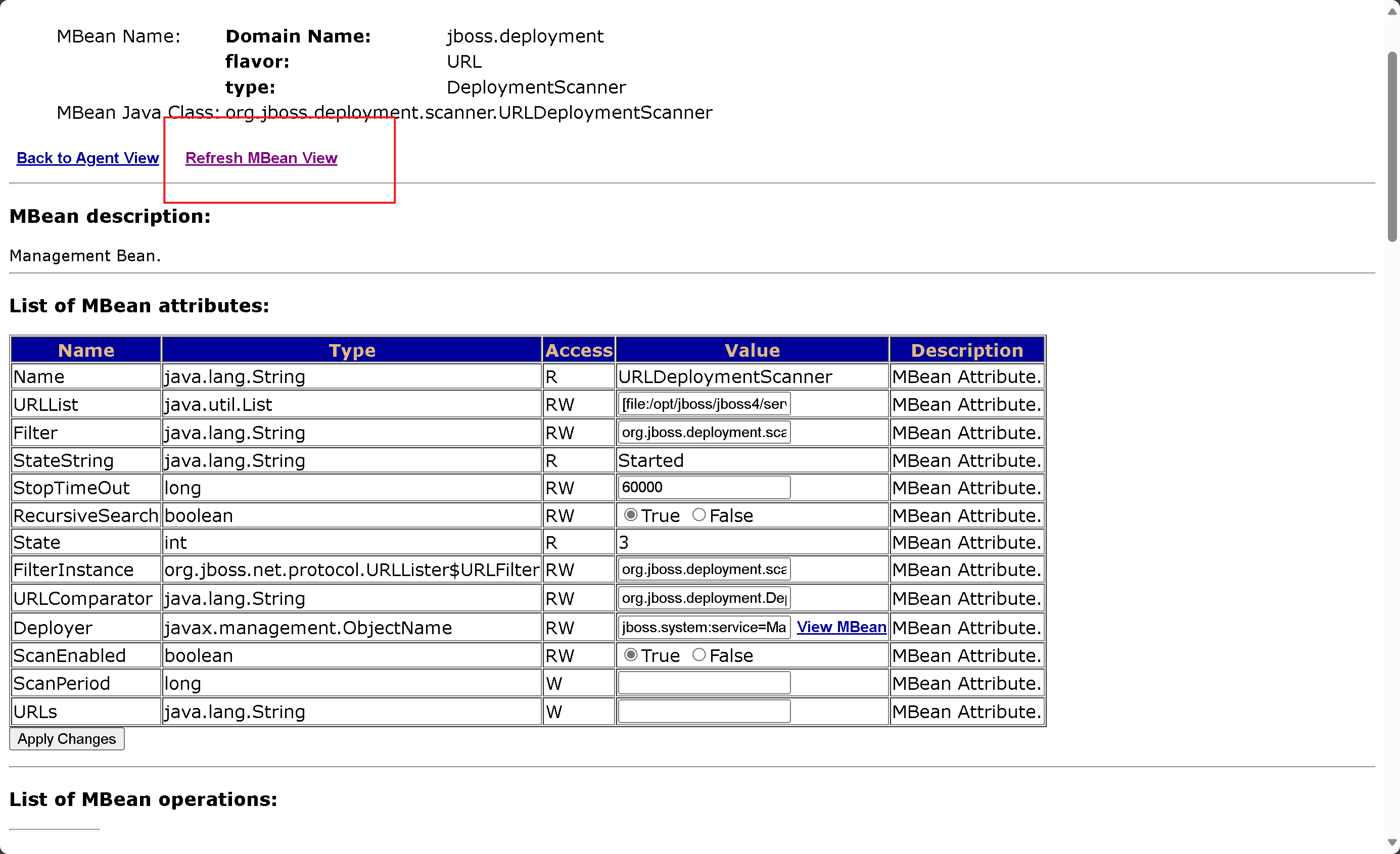Focus the URLComparator value field
The image size is (1400, 854).
[704, 598]
